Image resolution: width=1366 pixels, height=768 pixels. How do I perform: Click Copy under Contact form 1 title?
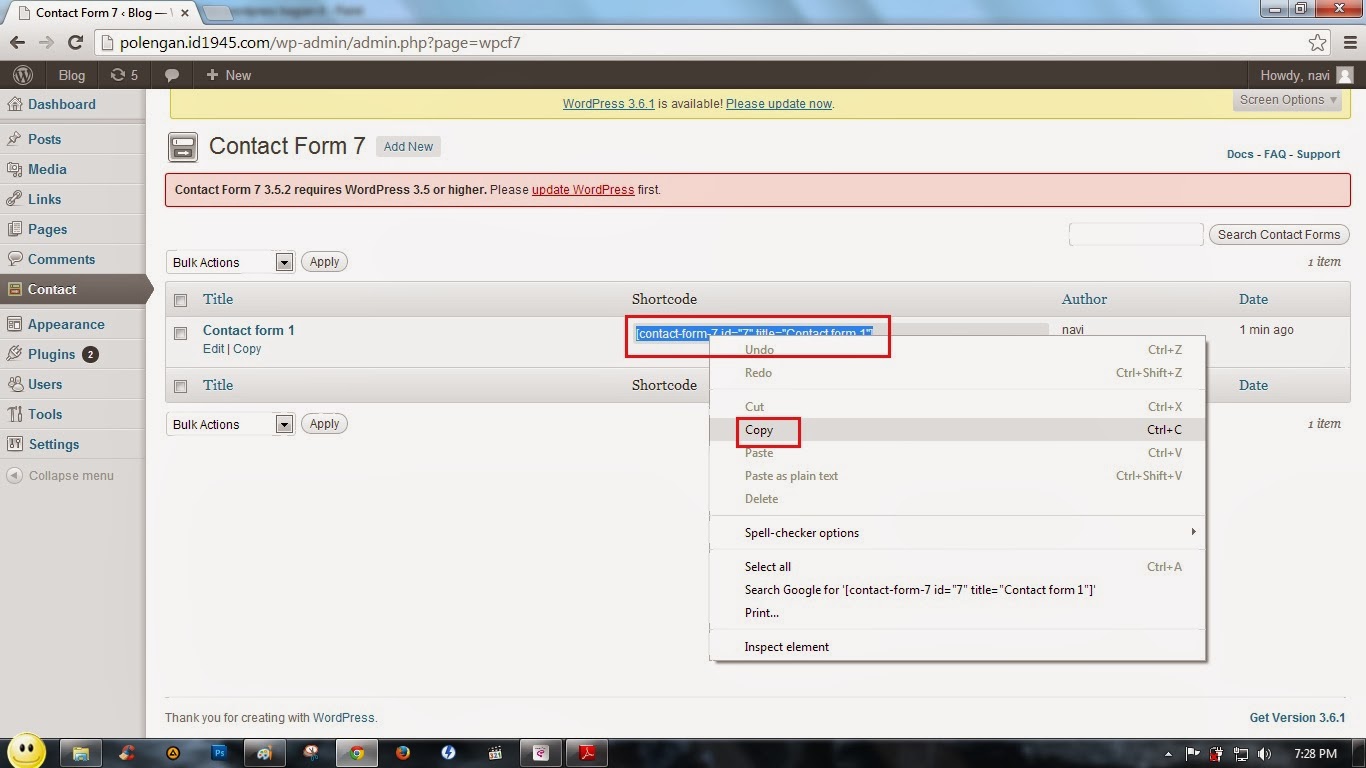pyautogui.click(x=247, y=349)
